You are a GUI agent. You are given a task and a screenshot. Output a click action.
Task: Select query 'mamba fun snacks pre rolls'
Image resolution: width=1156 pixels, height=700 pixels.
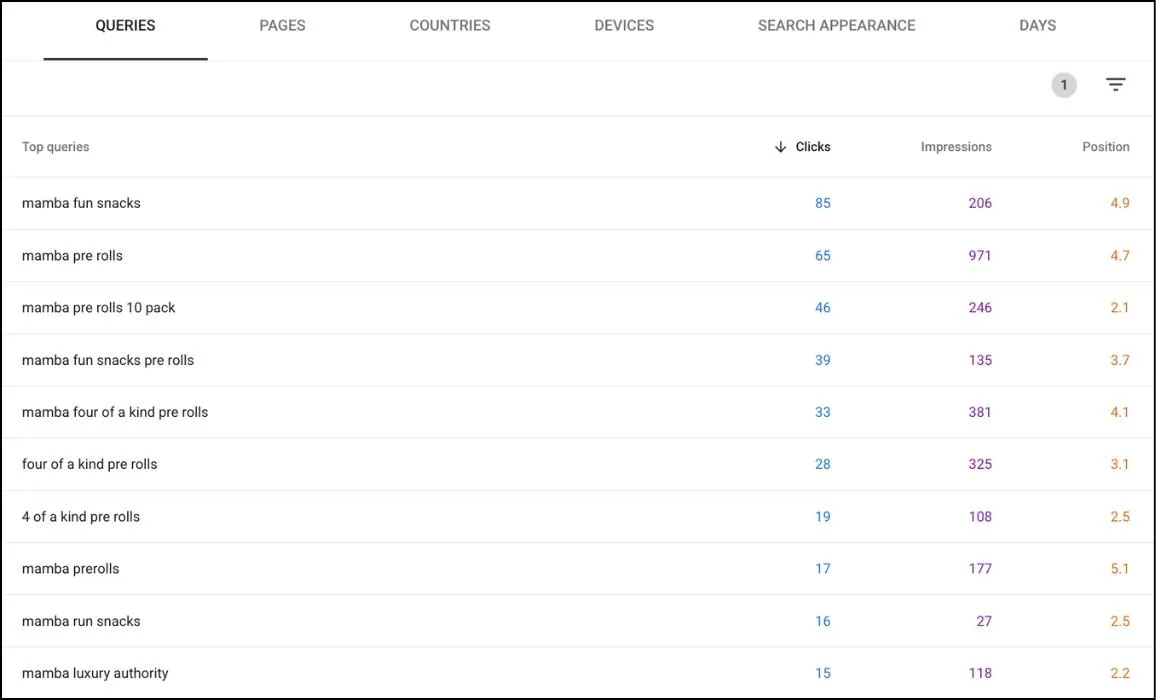108,360
